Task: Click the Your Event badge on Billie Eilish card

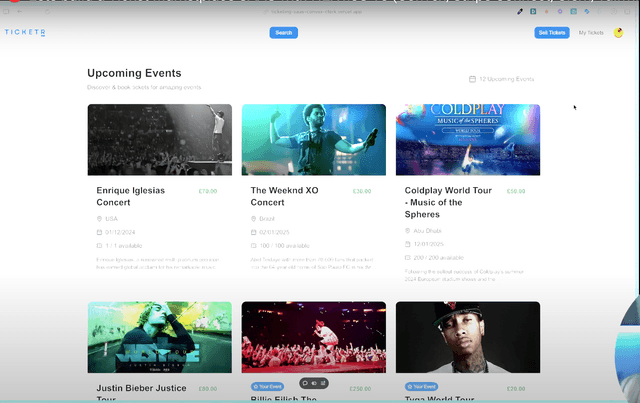Action: point(267,387)
